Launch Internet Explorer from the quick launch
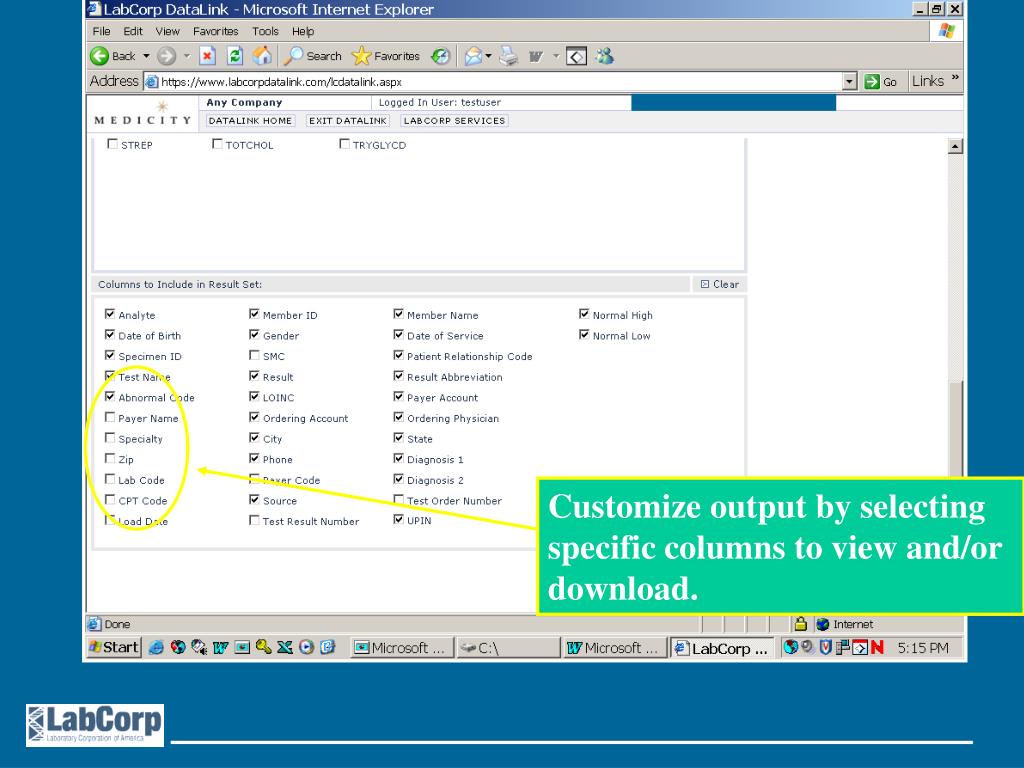The height and width of the screenshot is (768, 1024). (x=156, y=647)
